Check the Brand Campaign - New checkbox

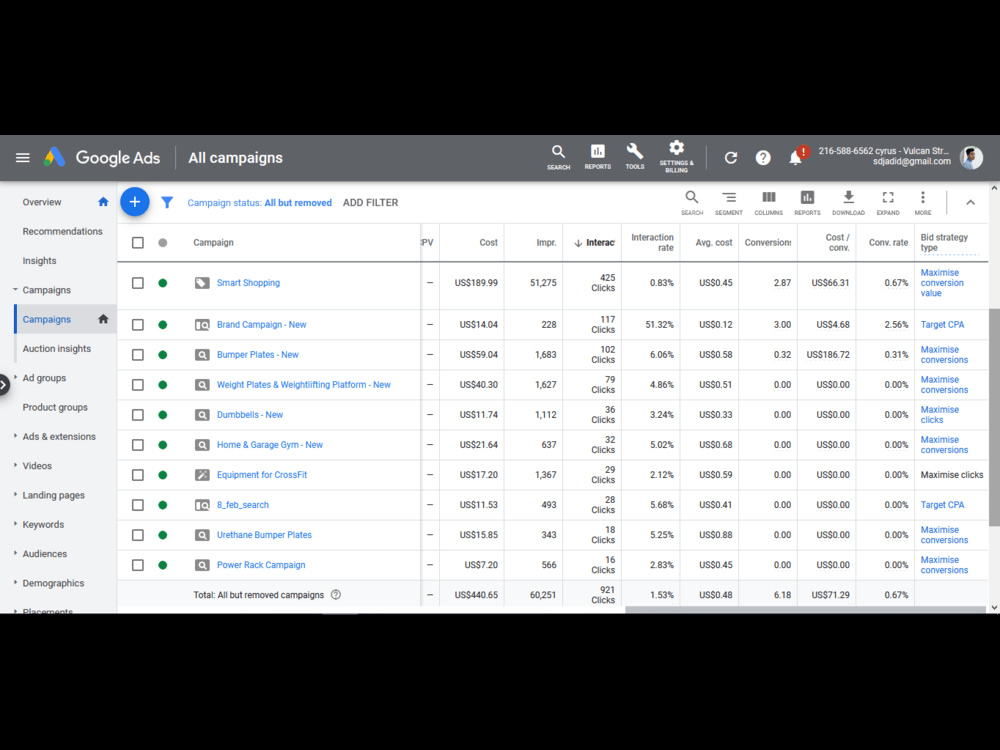tap(138, 325)
